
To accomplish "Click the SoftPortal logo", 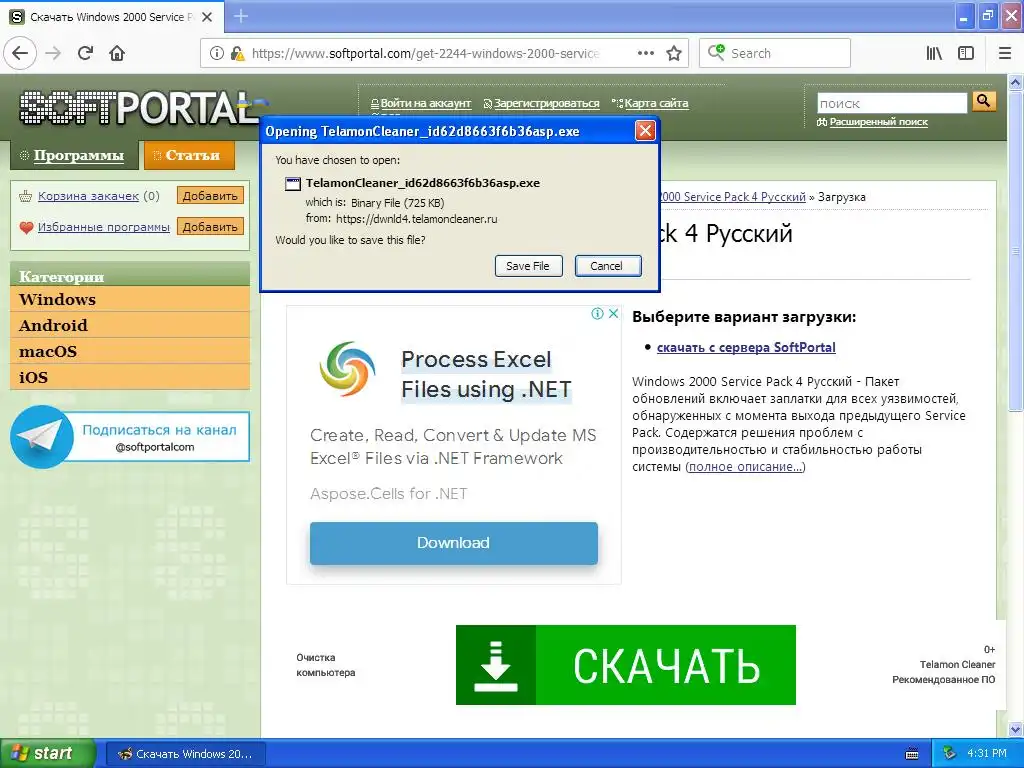I will [138, 108].
